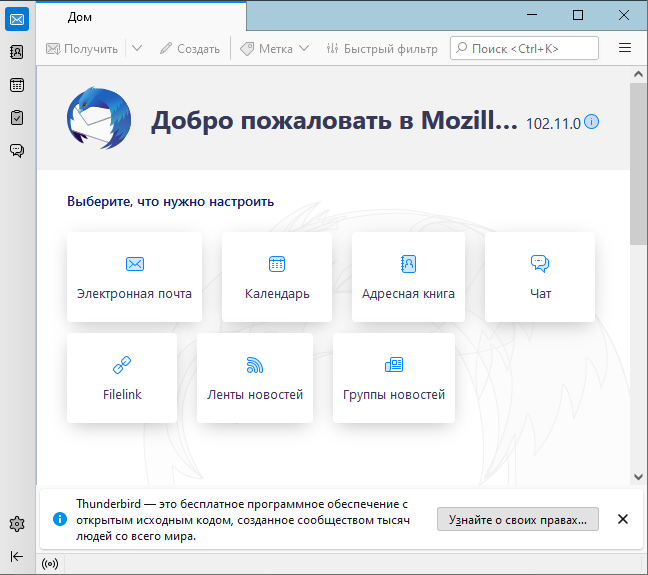
Task: Collapse the spaces toolbar arrow
Action: point(17,556)
